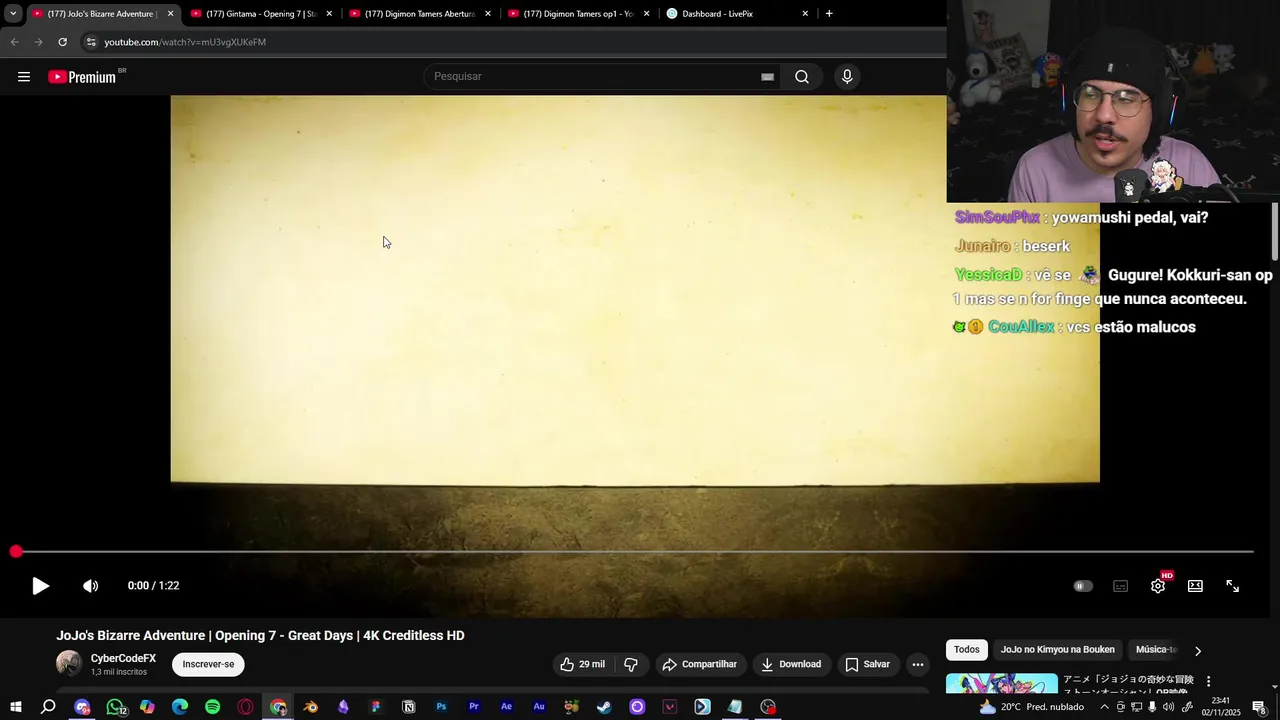Open Obsidian from the taskbar
Image resolution: width=1280 pixels, height=720 pixels.
[x=343, y=707]
